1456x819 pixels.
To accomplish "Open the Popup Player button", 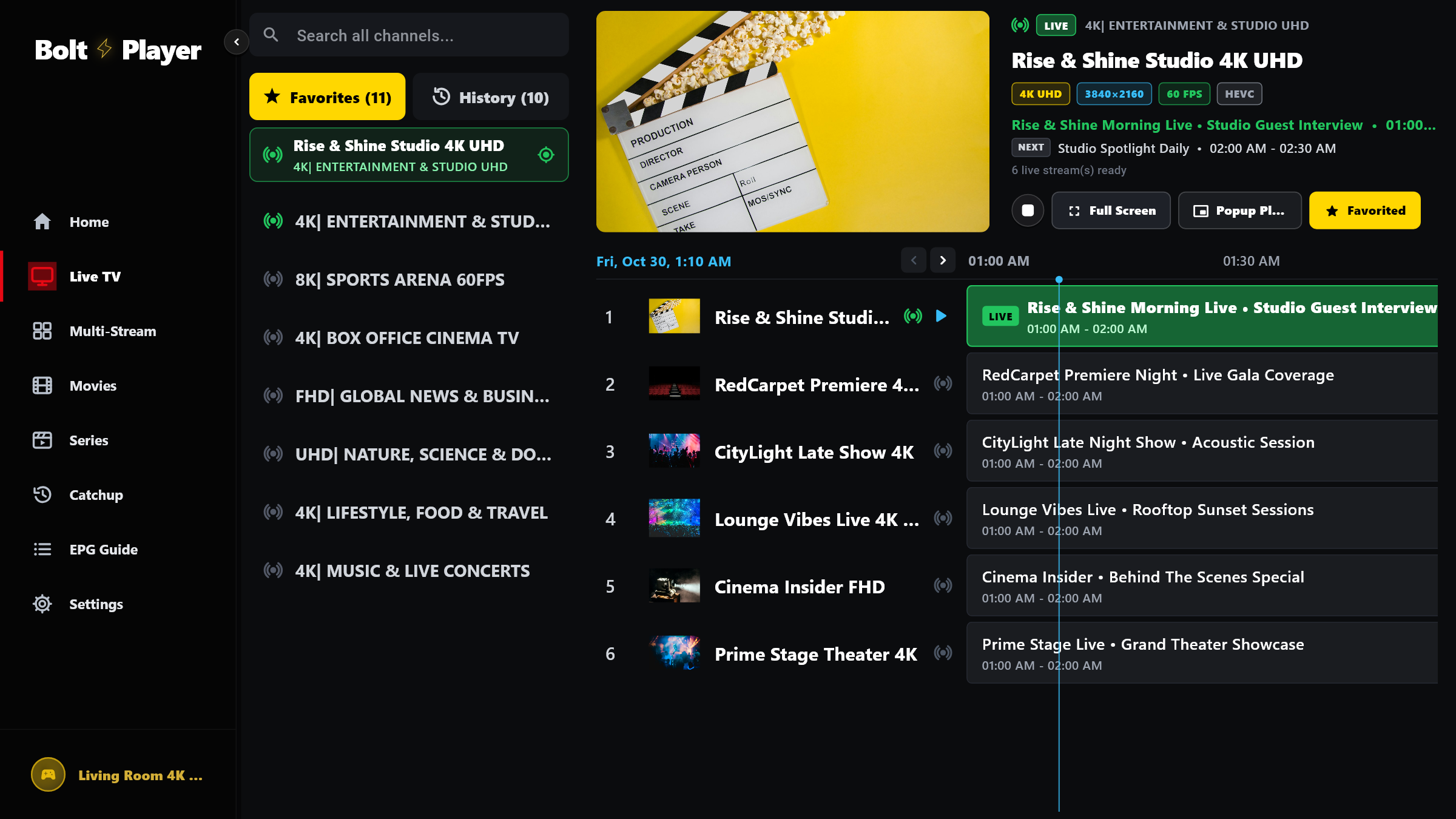I will [x=1239, y=211].
